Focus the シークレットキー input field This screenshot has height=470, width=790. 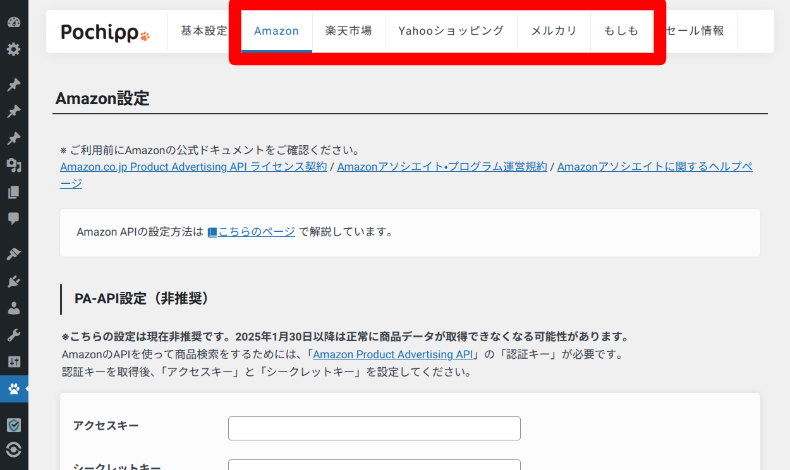374,465
